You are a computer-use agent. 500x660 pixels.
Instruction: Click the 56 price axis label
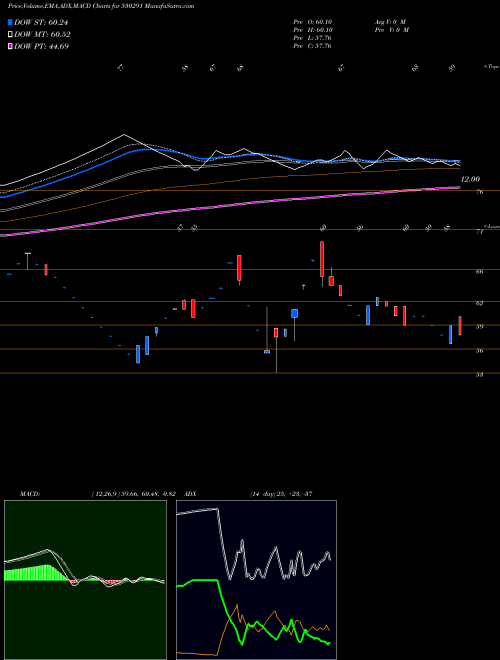pyautogui.click(x=480, y=351)
